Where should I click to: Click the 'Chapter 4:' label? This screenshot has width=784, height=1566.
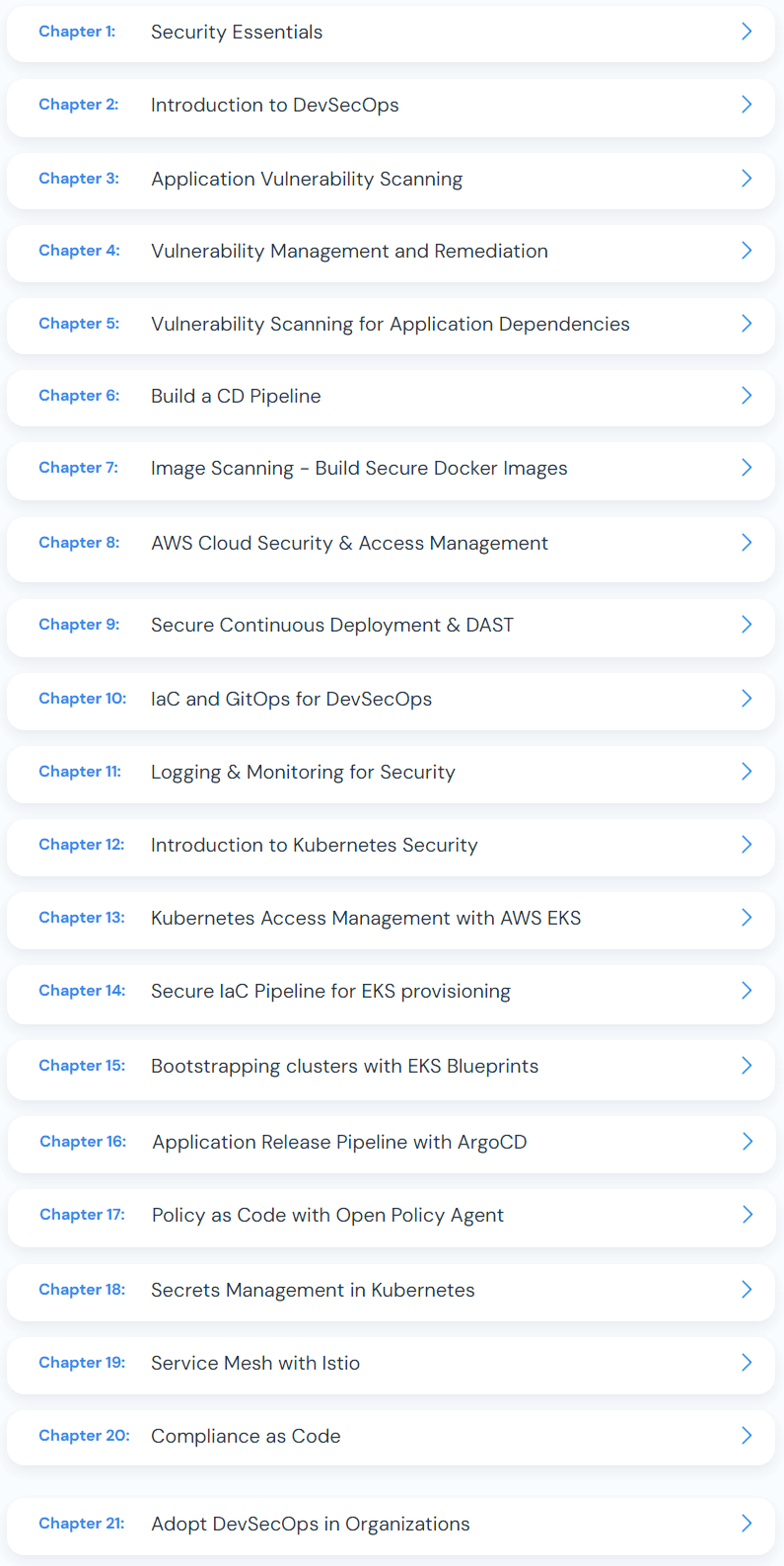click(79, 251)
